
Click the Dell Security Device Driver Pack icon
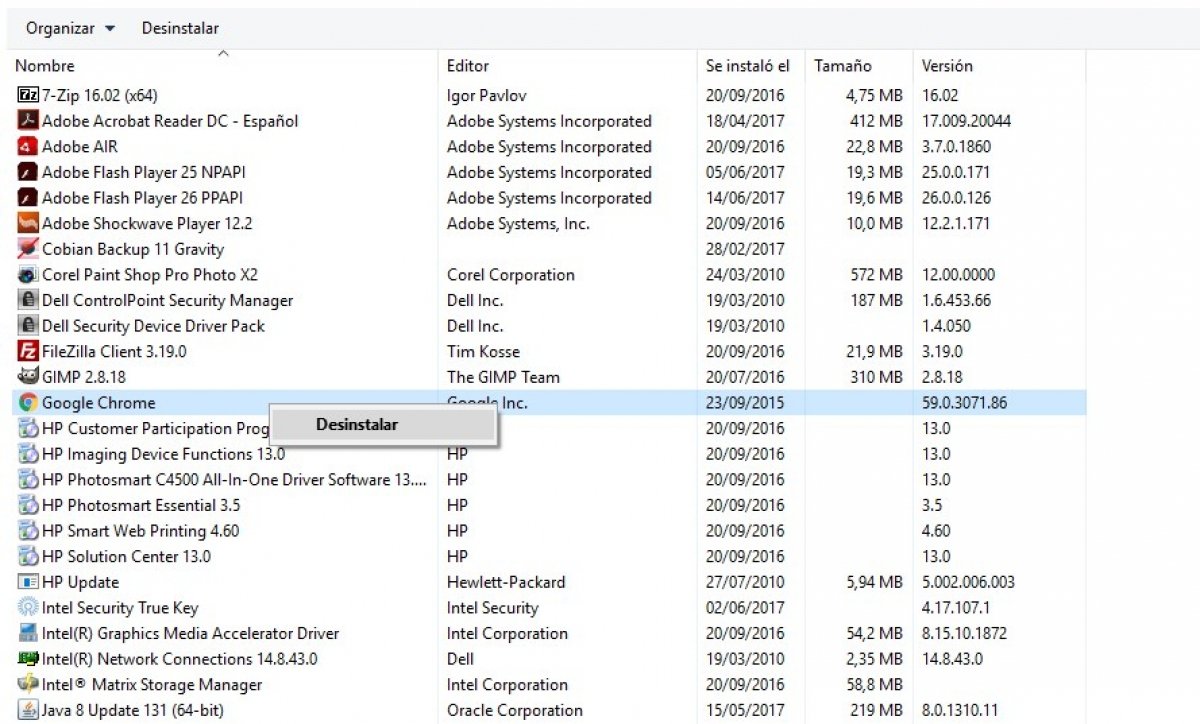point(28,326)
